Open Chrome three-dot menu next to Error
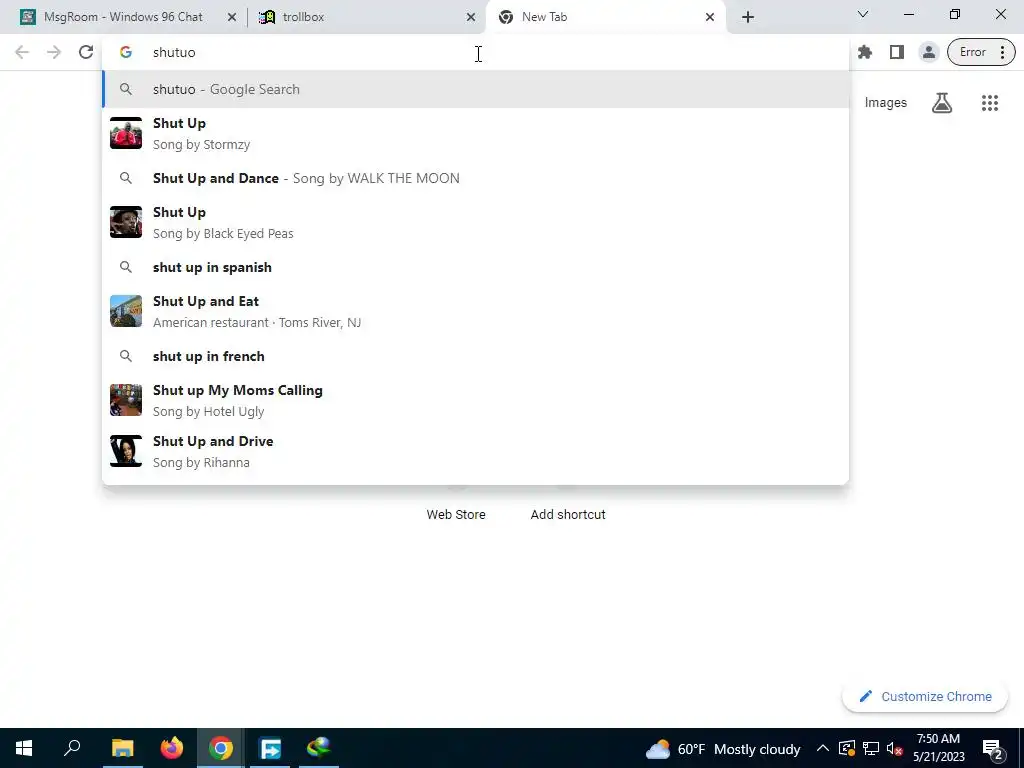The height and width of the screenshot is (768, 1024). click(x=1002, y=52)
